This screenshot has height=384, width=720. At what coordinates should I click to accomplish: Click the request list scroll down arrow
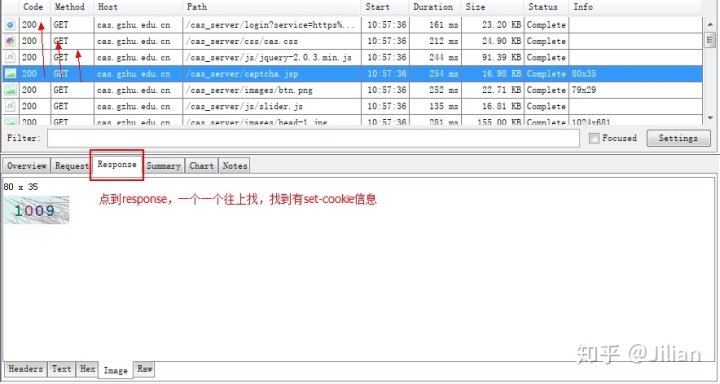(710, 118)
